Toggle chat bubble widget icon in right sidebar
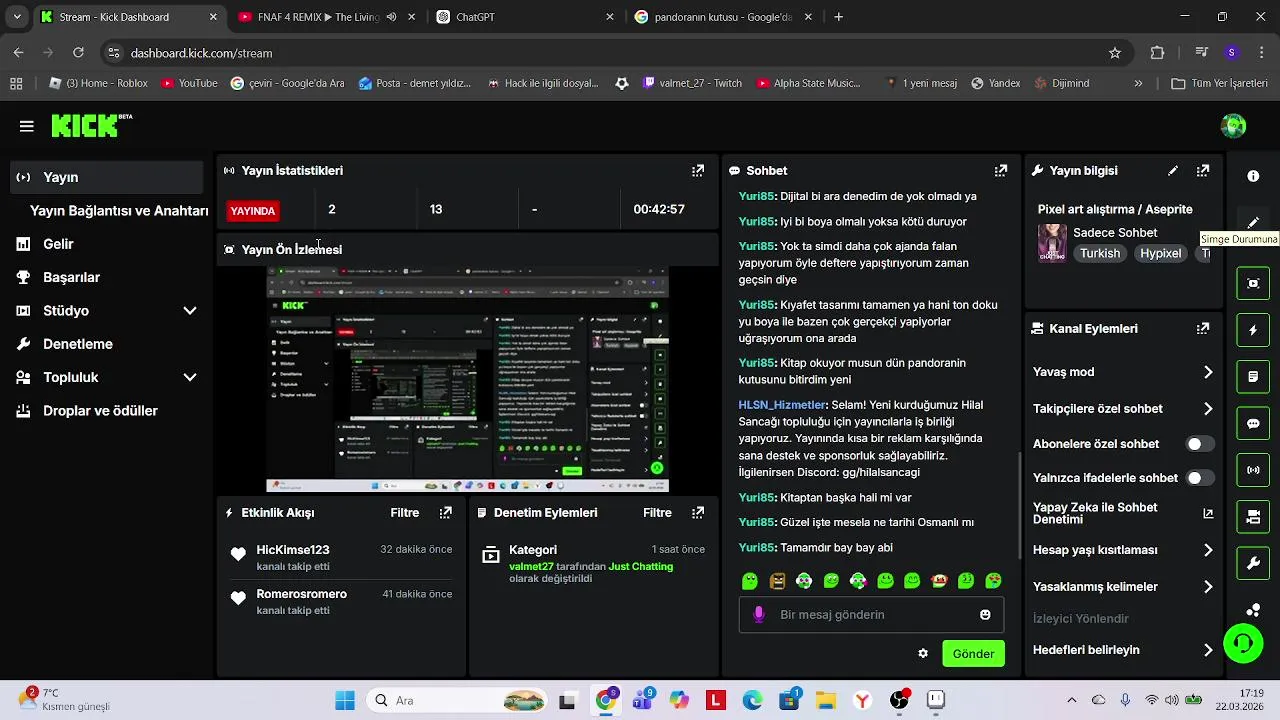This screenshot has height=720, width=1280. click(x=1253, y=423)
